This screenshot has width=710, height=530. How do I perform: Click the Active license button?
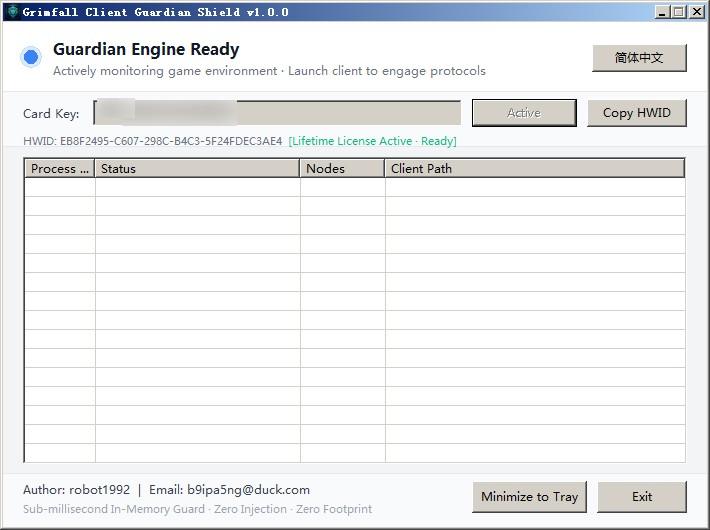pyautogui.click(x=524, y=113)
